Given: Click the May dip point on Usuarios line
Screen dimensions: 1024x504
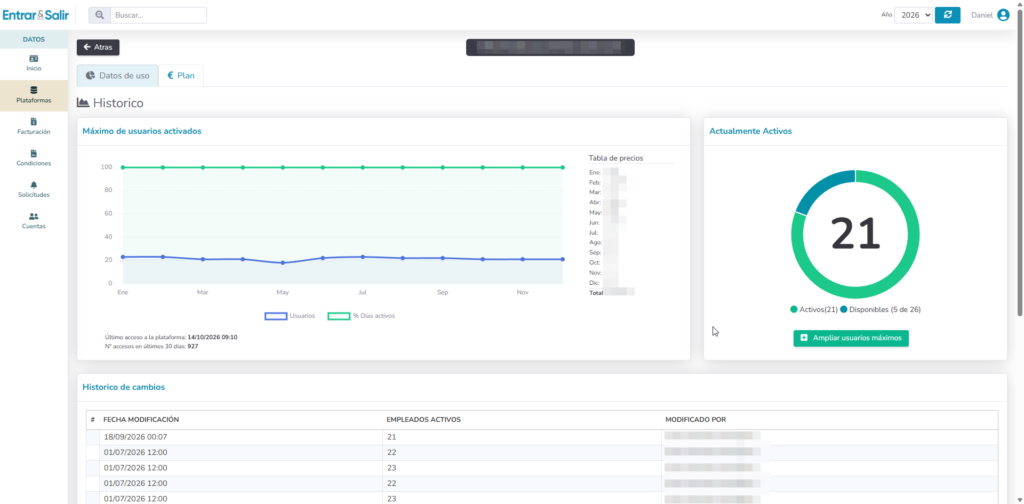Looking at the screenshot, I should tap(283, 262).
